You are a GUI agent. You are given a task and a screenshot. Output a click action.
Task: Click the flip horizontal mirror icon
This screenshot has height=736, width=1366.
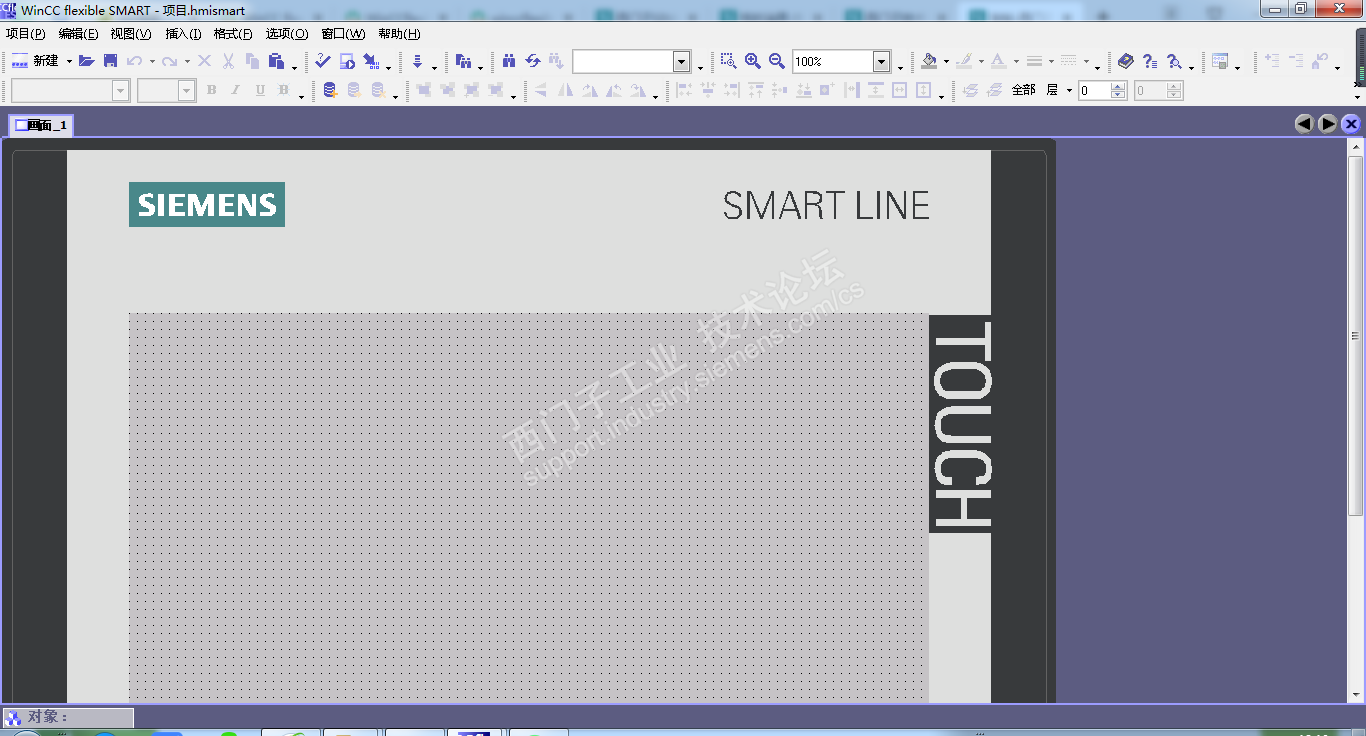(566, 90)
